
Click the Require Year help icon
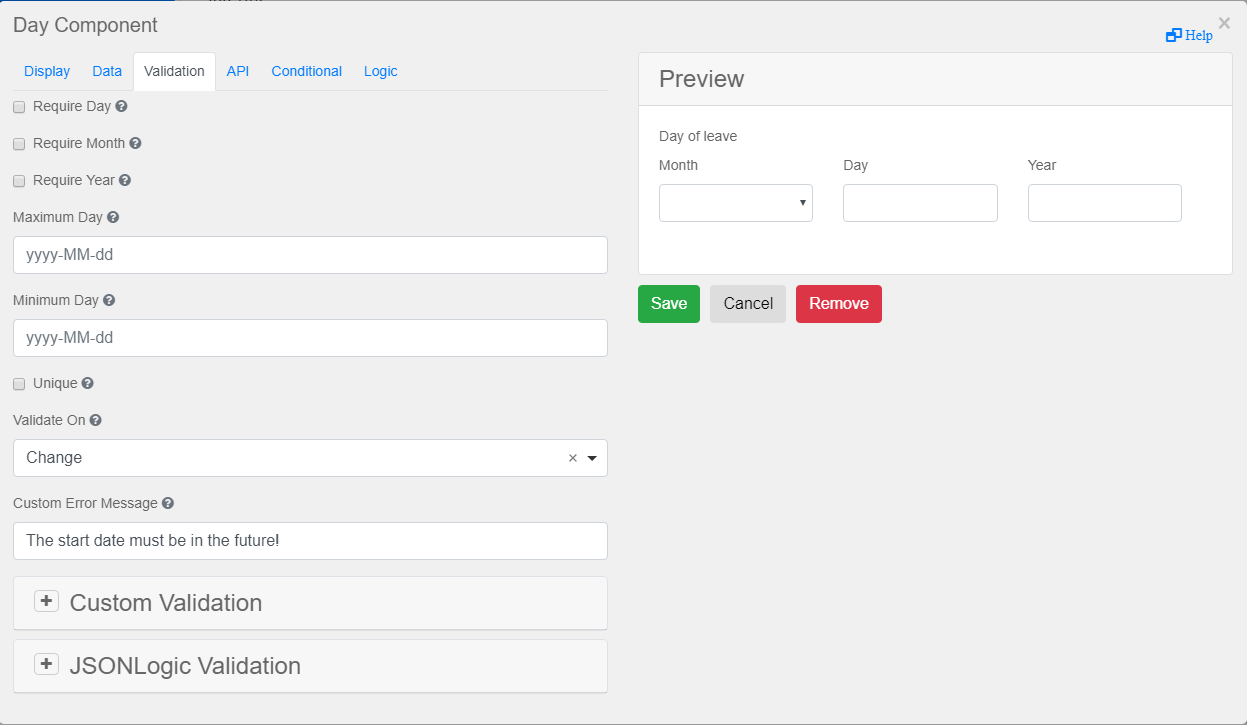(124, 180)
